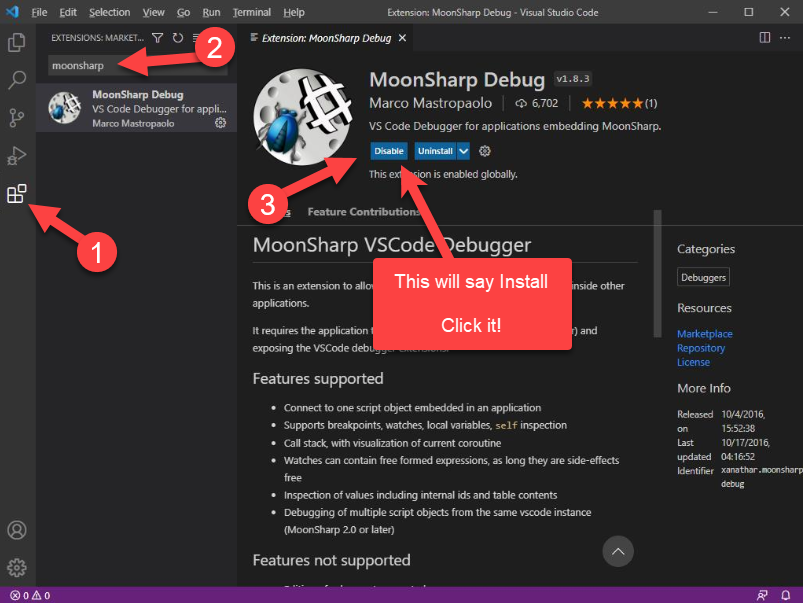Image resolution: width=803 pixels, height=603 pixels.
Task: Open the Marketplace resource link
Action: [x=704, y=334]
